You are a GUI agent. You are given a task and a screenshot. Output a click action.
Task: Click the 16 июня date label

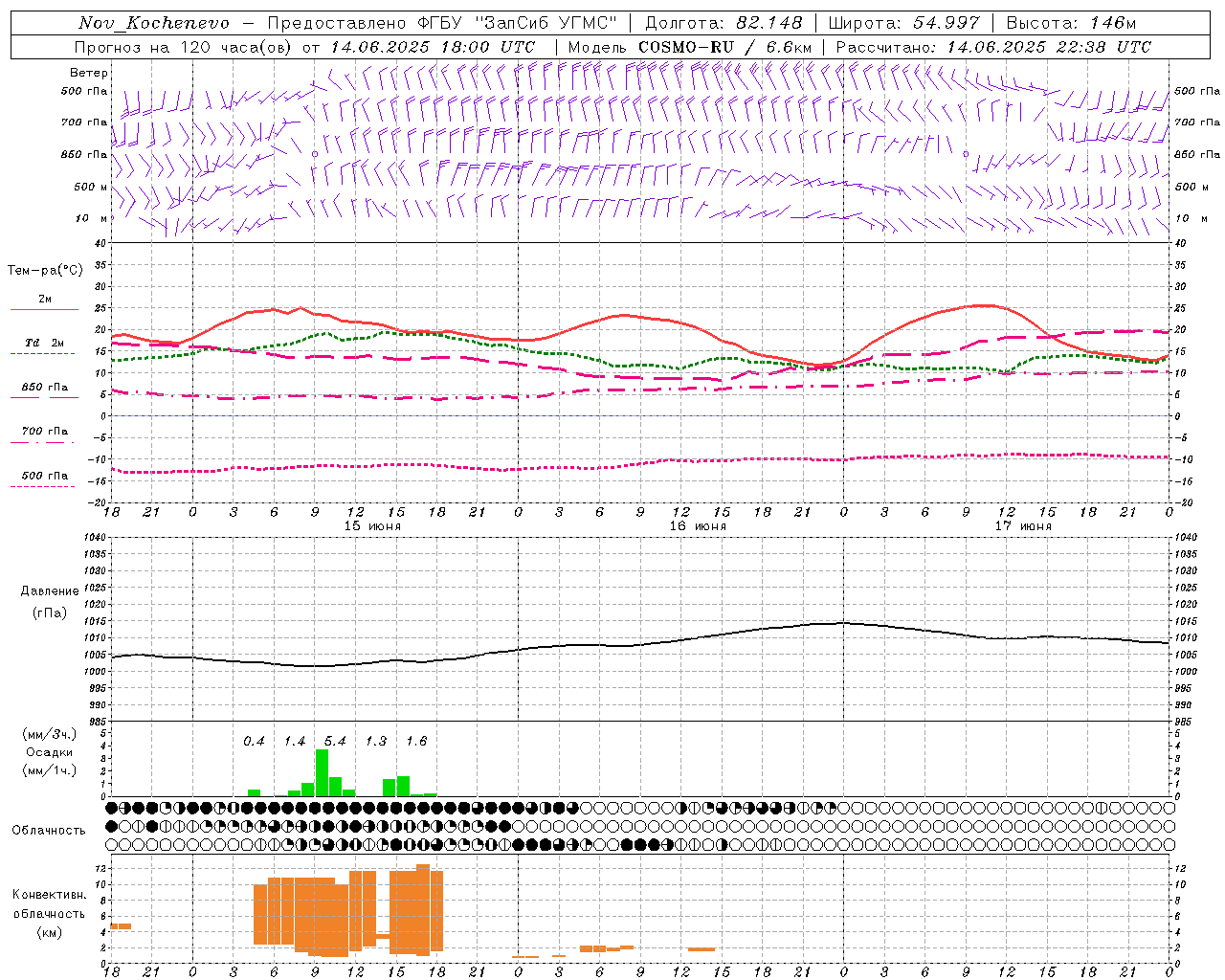click(698, 526)
